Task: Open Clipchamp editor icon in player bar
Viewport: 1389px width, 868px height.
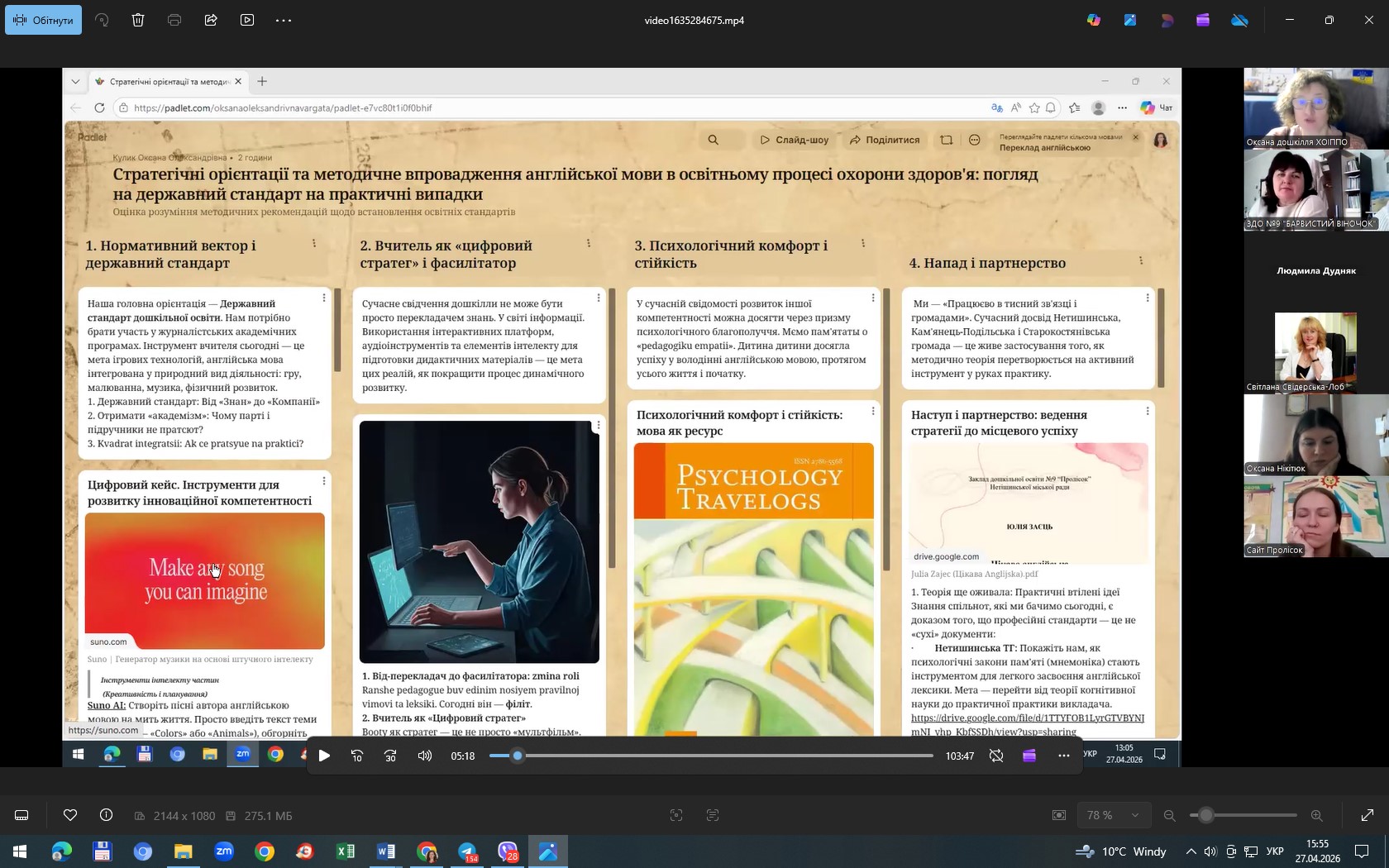Action: (x=1029, y=756)
